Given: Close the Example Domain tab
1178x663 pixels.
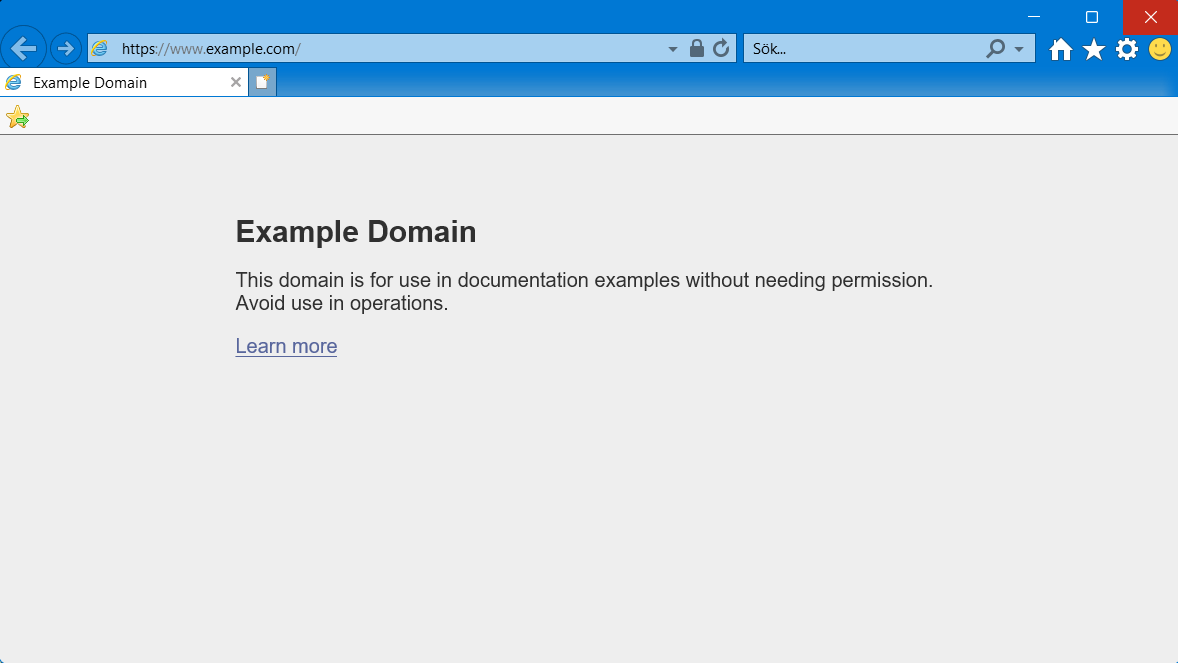Looking at the screenshot, I should (x=236, y=83).
